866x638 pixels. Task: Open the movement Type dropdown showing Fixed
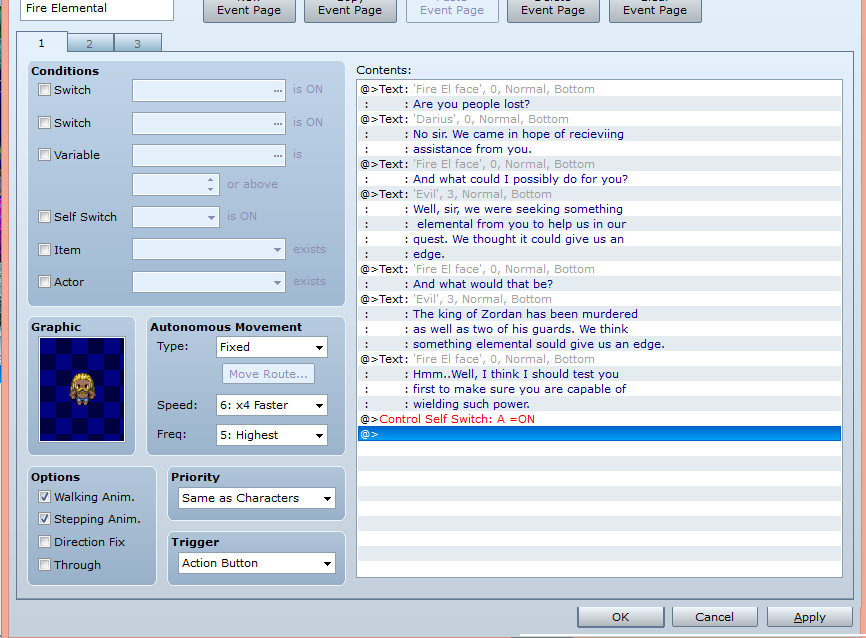(272, 347)
